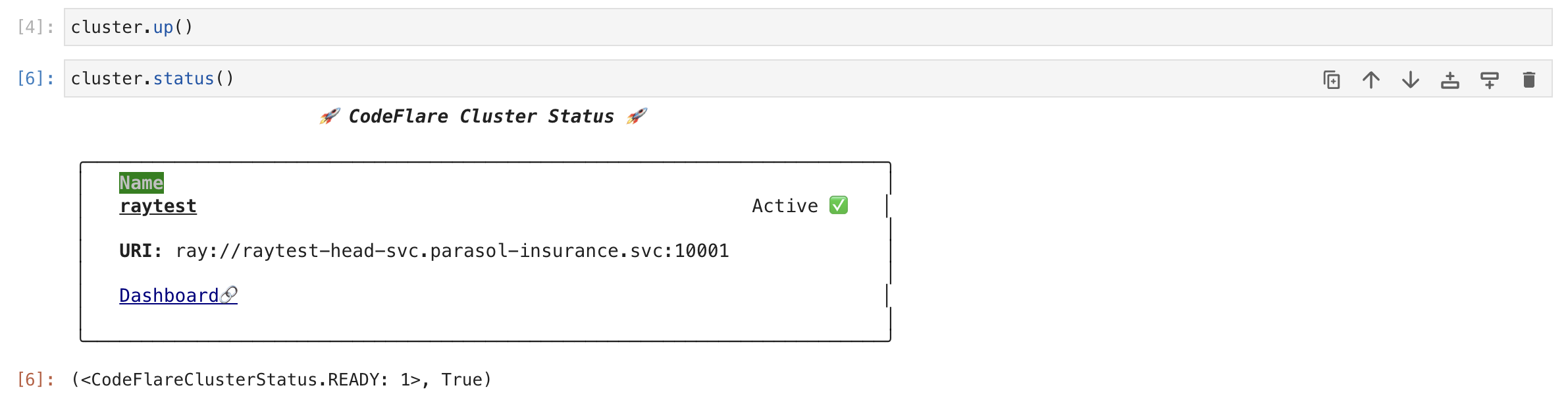
Task: Click the Active status green checkmark
Action: pos(839,206)
